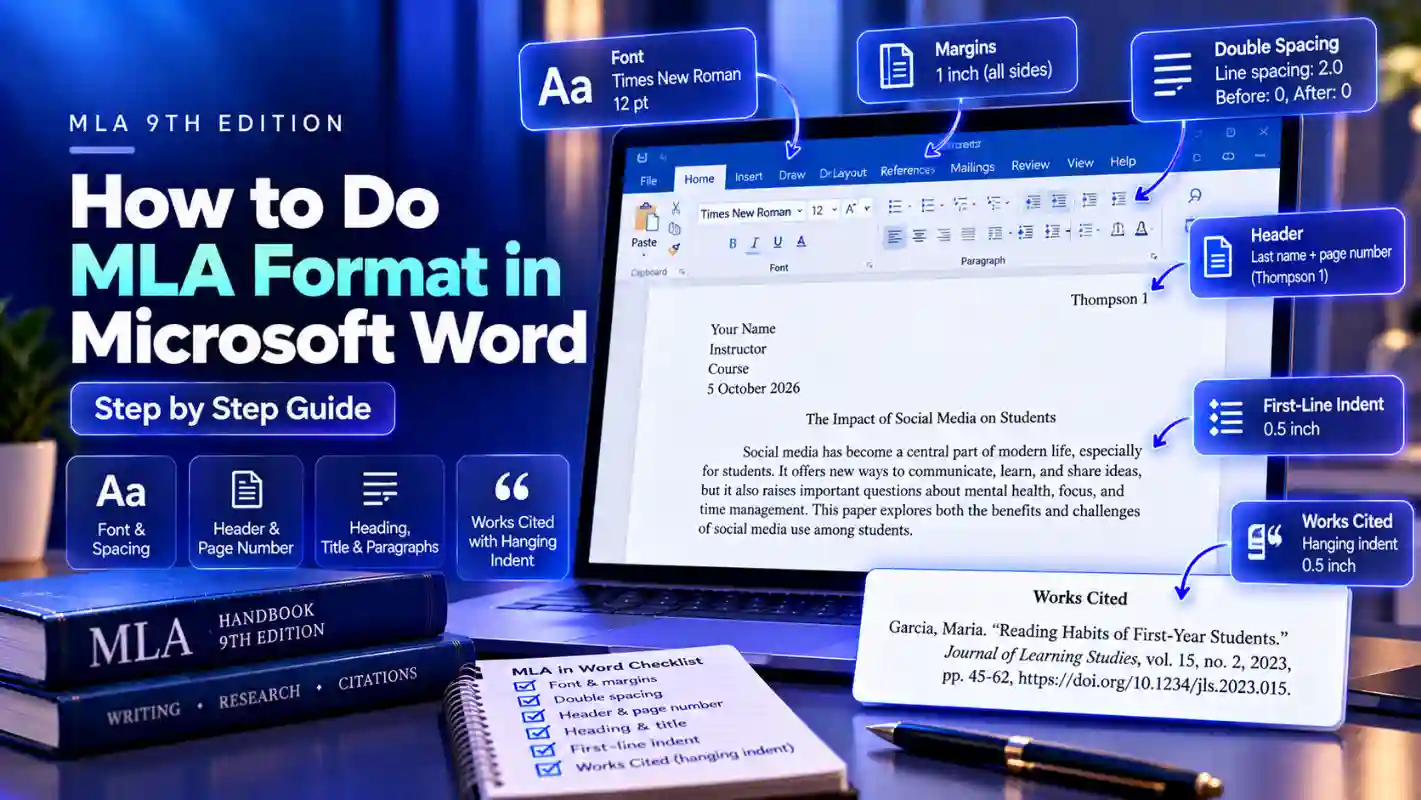Image resolution: width=1421 pixels, height=800 pixels.
Task: Toggle the "Header & page number" checklist box
Action: (535, 717)
